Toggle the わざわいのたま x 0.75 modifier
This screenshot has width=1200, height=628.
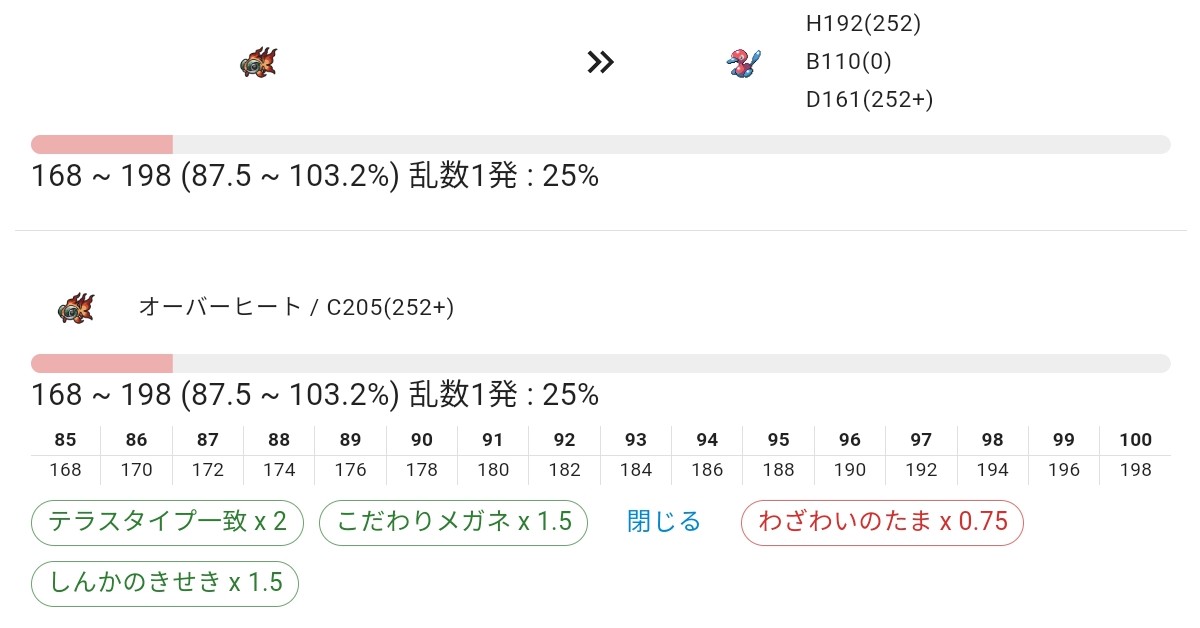coord(882,522)
